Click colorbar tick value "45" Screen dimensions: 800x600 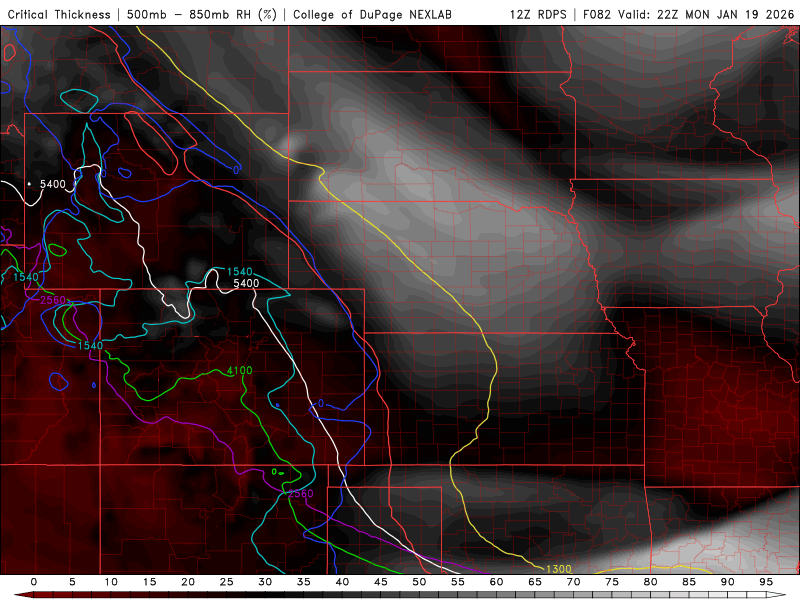(381, 582)
